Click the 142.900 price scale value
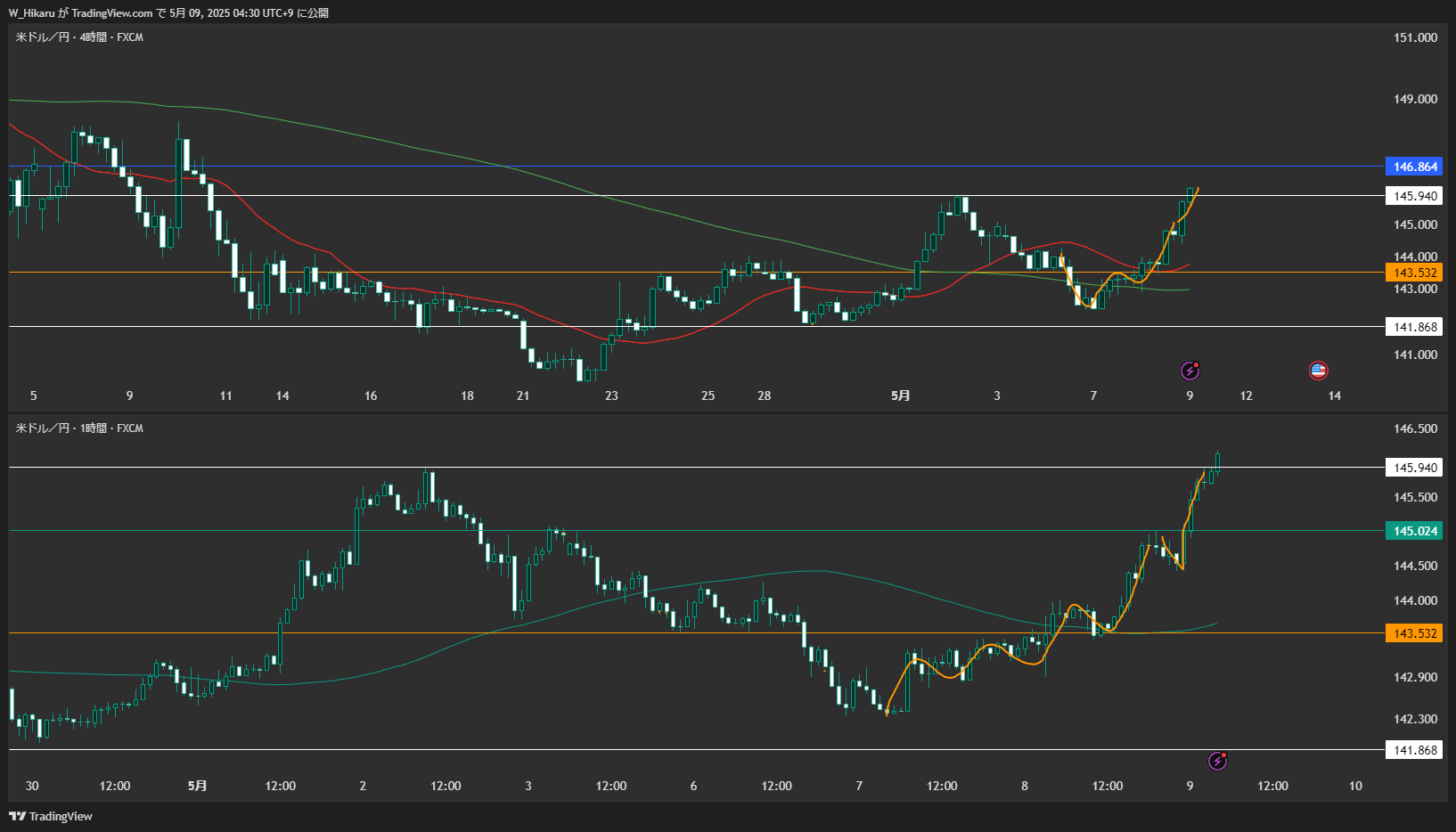The width and height of the screenshot is (1456, 832). (1415, 677)
